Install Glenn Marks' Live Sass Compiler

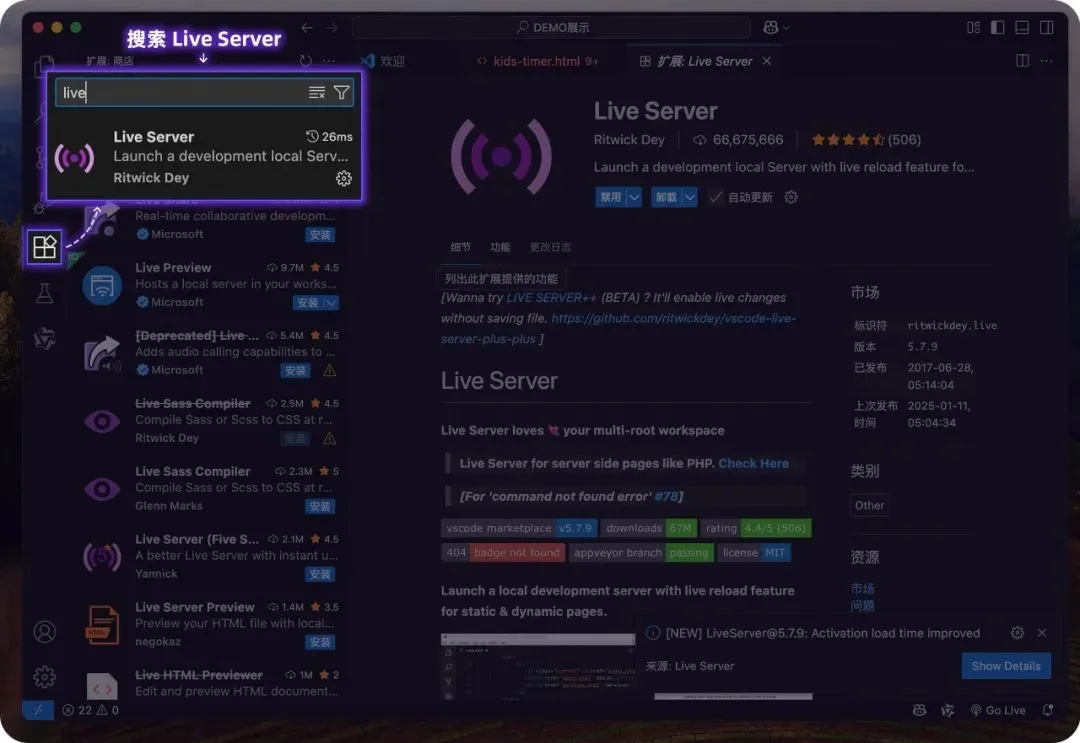(x=320, y=507)
